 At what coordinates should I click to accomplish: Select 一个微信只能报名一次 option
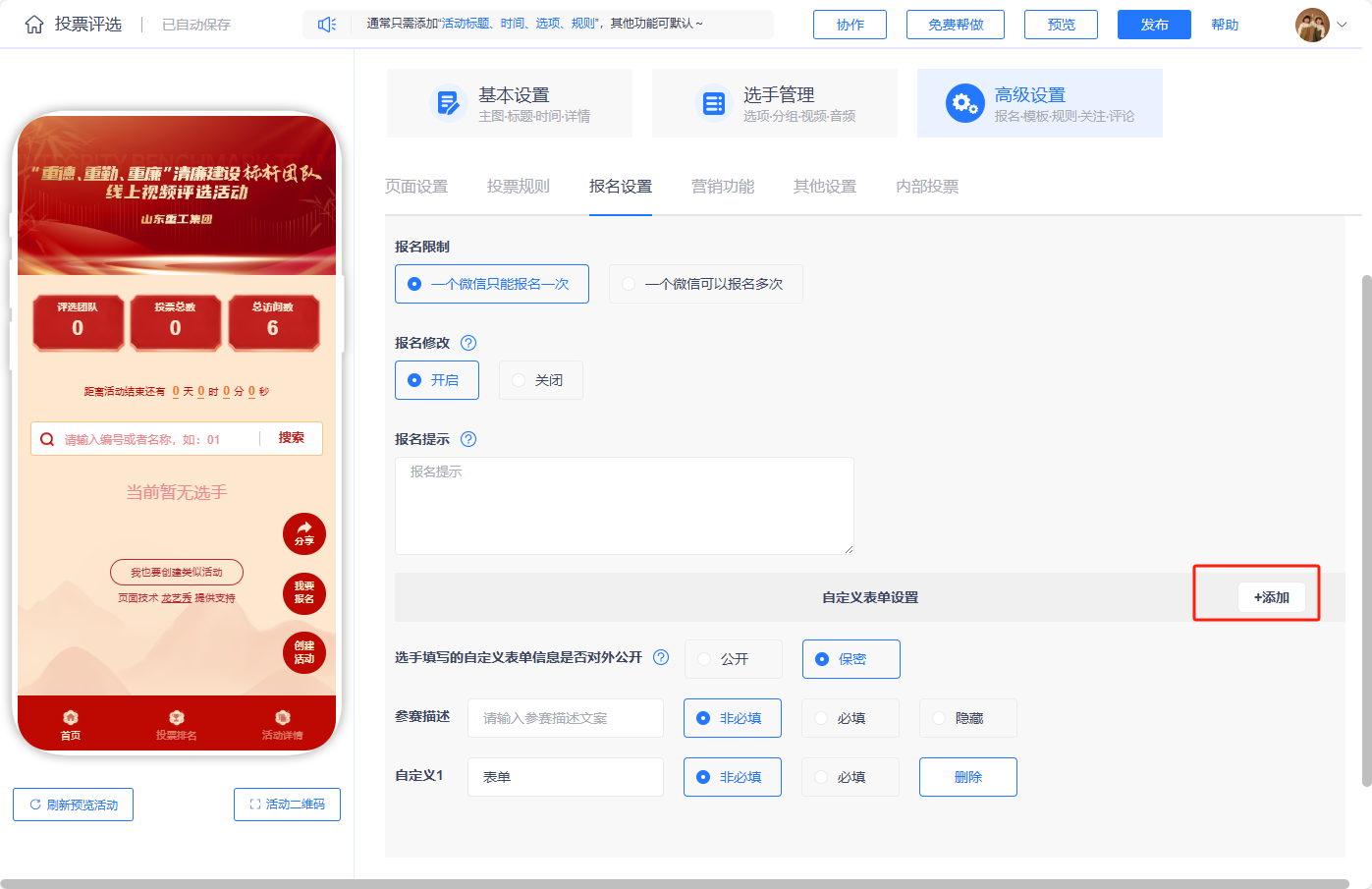click(492, 284)
